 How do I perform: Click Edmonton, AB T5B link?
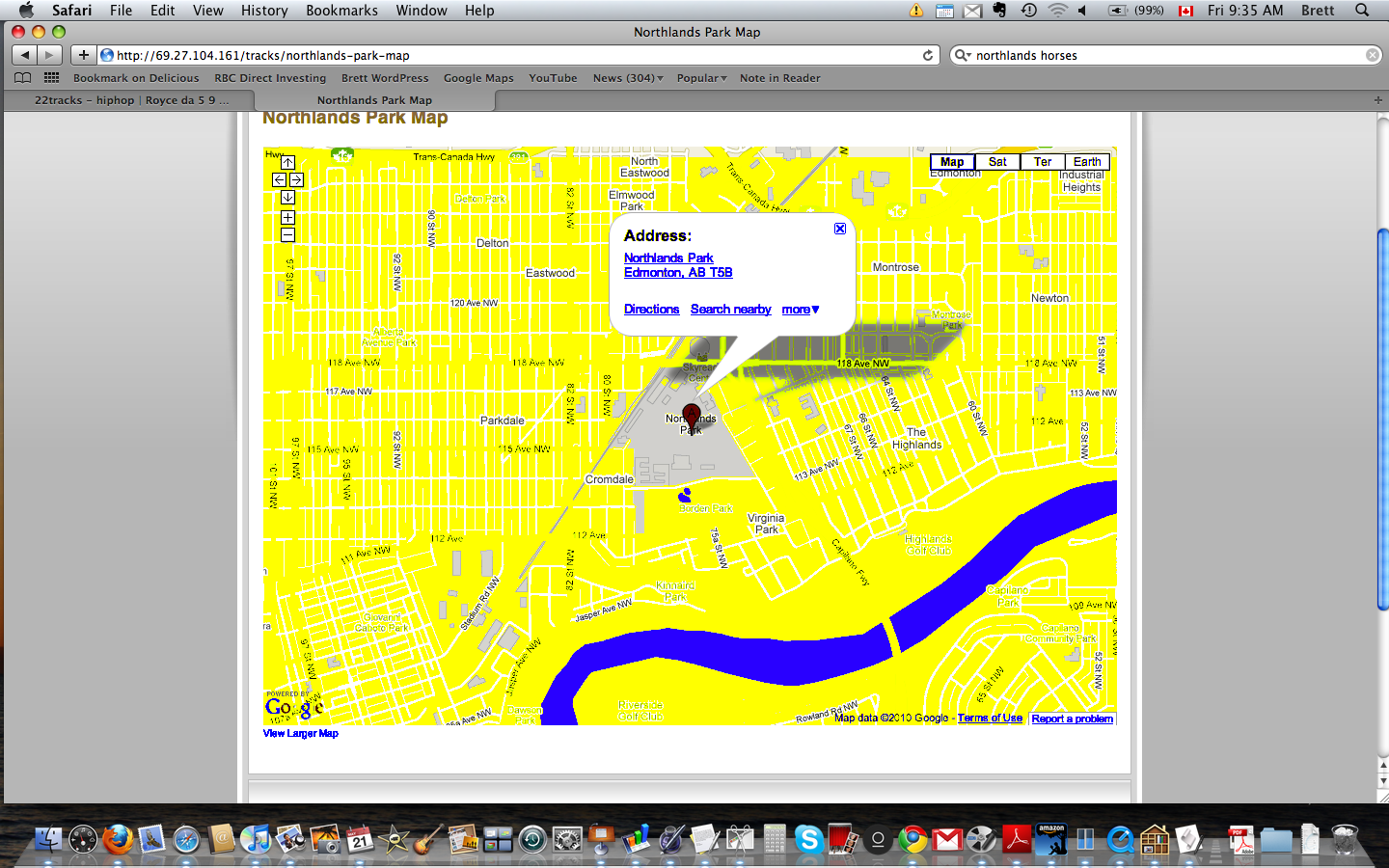pos(678,273)
